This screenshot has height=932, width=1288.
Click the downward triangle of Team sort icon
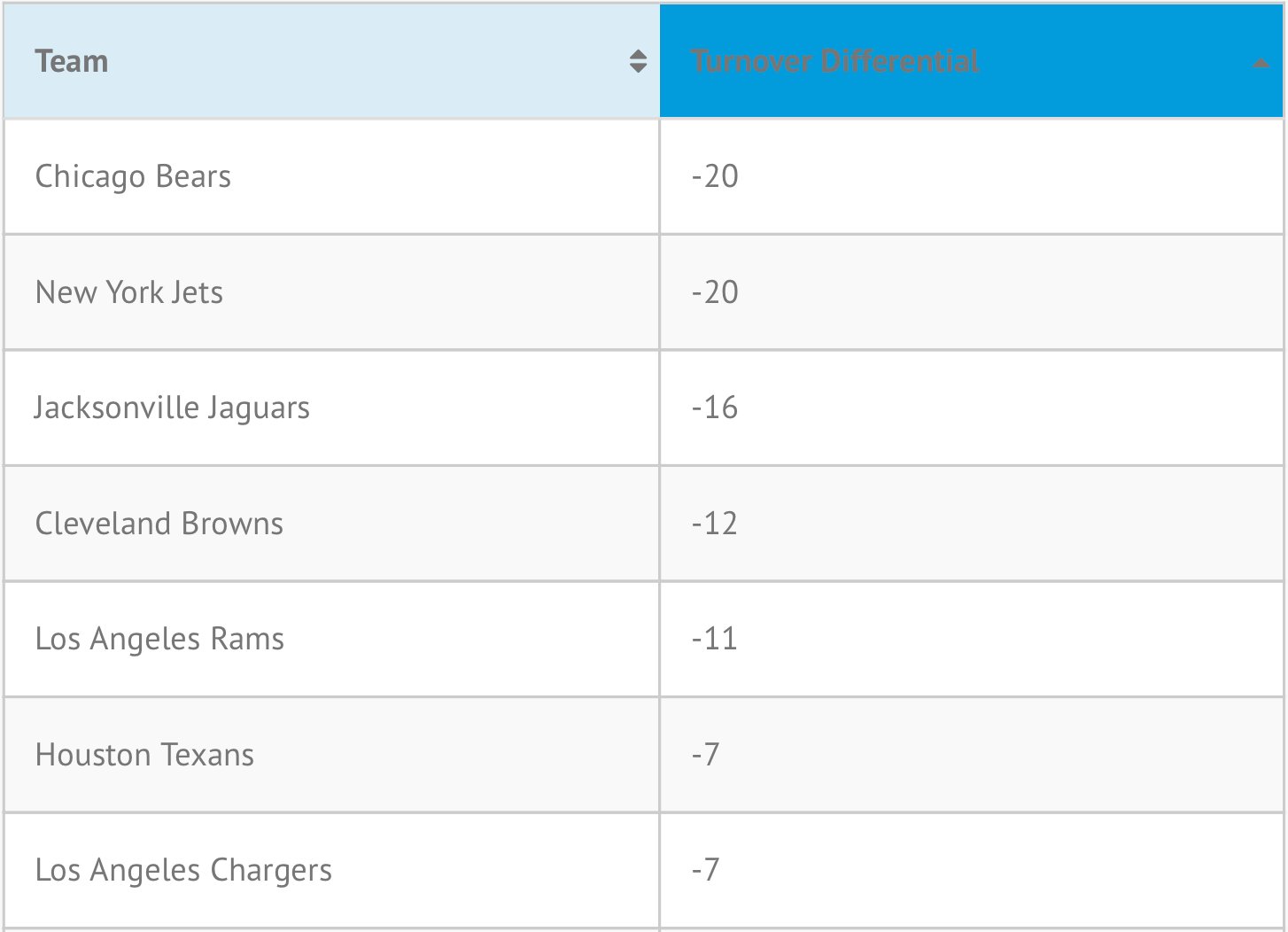tap(638, 68)
